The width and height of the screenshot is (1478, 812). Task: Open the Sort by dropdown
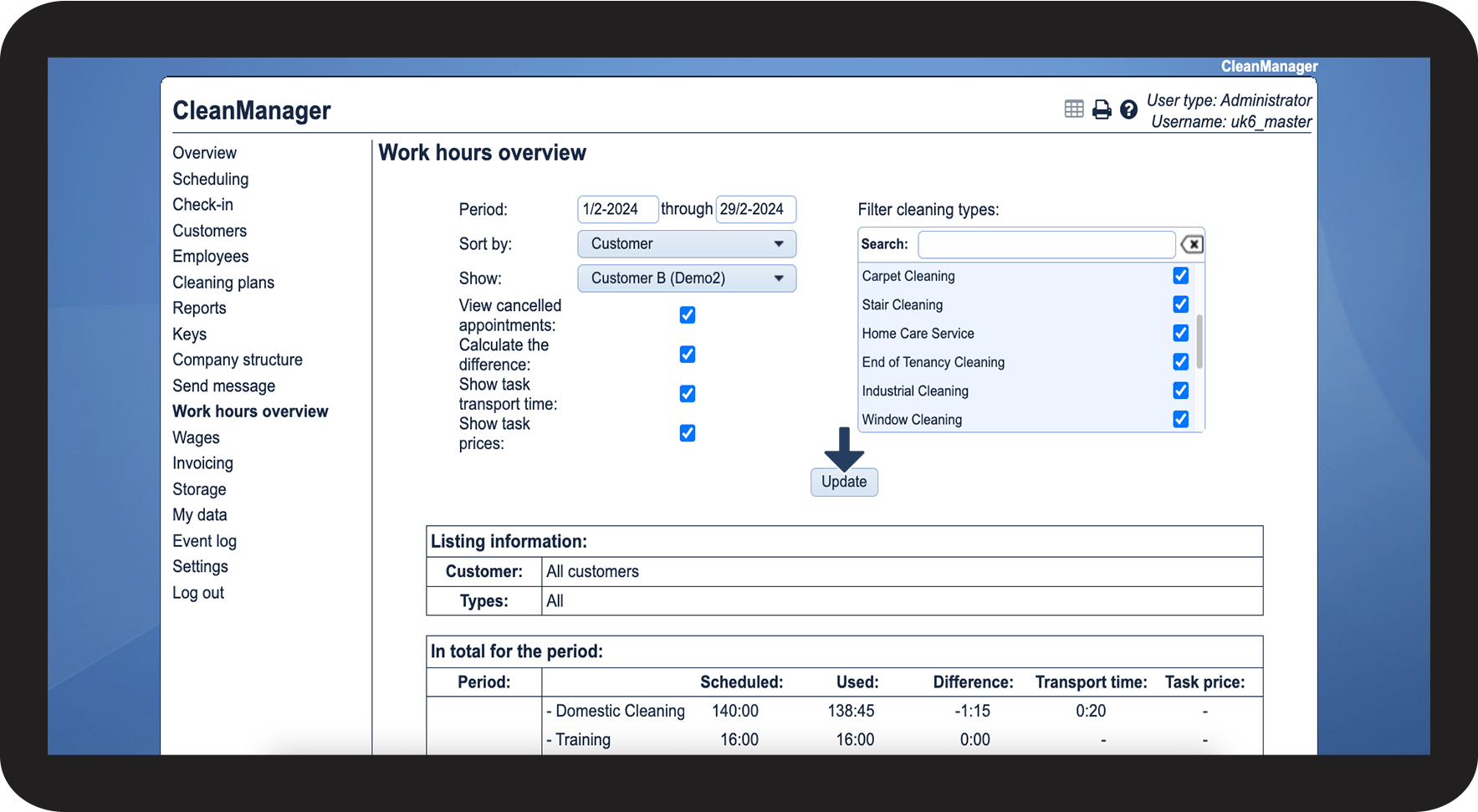[686, 244]
